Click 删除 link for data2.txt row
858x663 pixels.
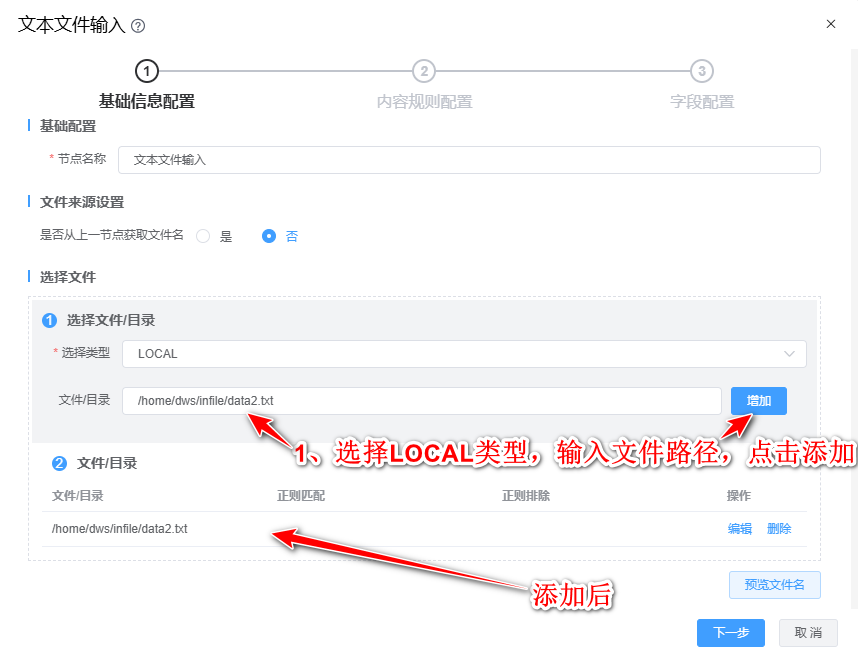click(779, 529)
